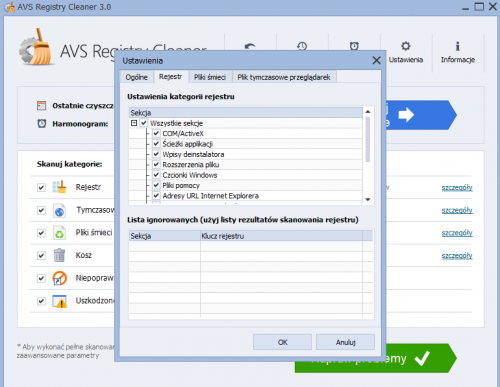The width and height of the screenshot is (500, 387).
Task: Click the history clock toolbar icon
Action: tap(302, 46)
